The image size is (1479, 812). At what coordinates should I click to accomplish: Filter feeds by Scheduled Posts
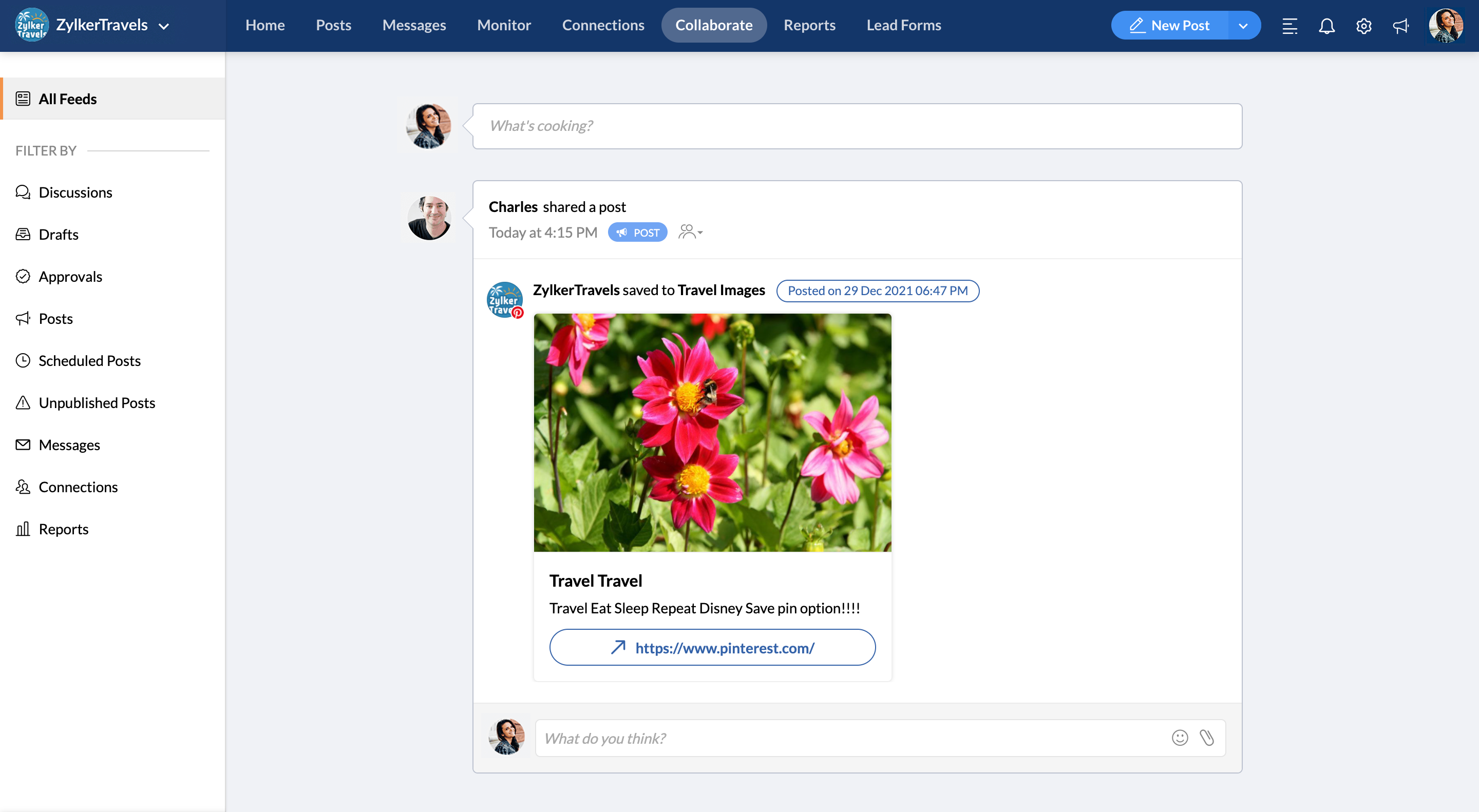click(89, 360)
